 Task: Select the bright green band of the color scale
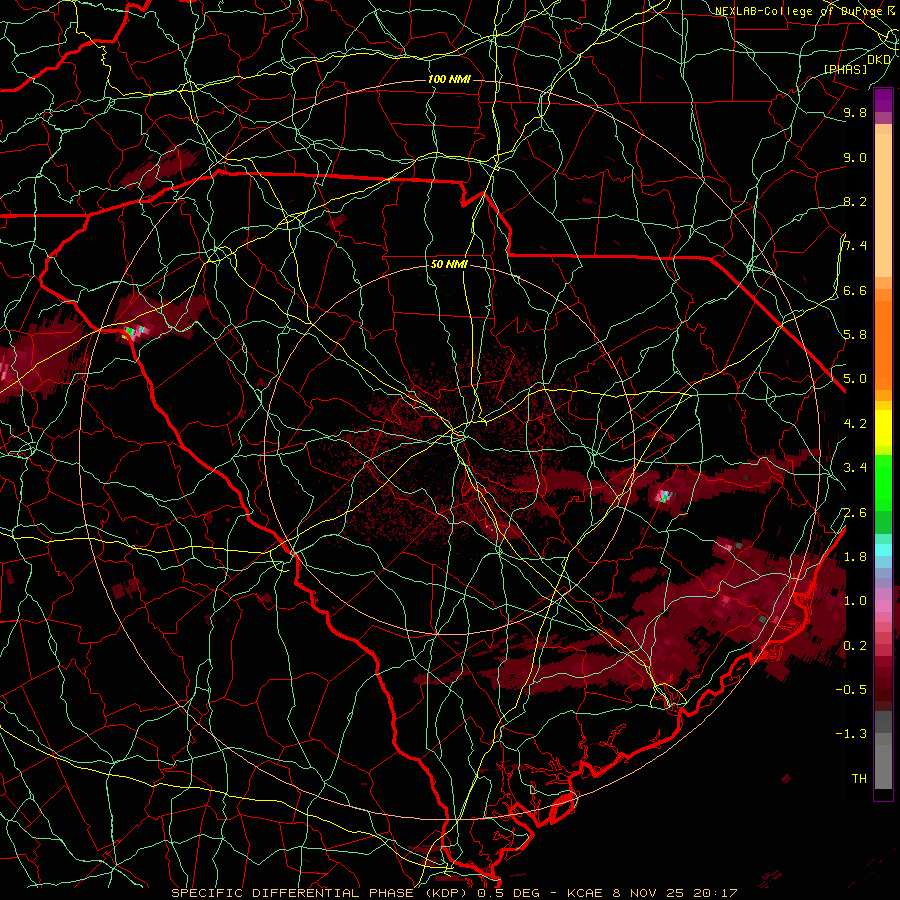pos(883,482)
